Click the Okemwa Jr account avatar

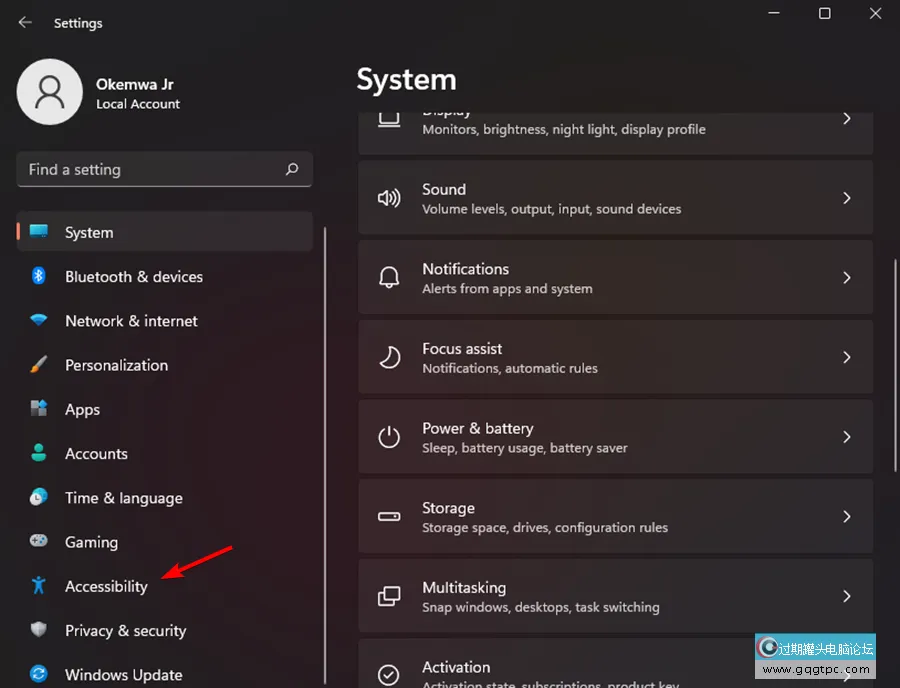[x=50, y=91]
